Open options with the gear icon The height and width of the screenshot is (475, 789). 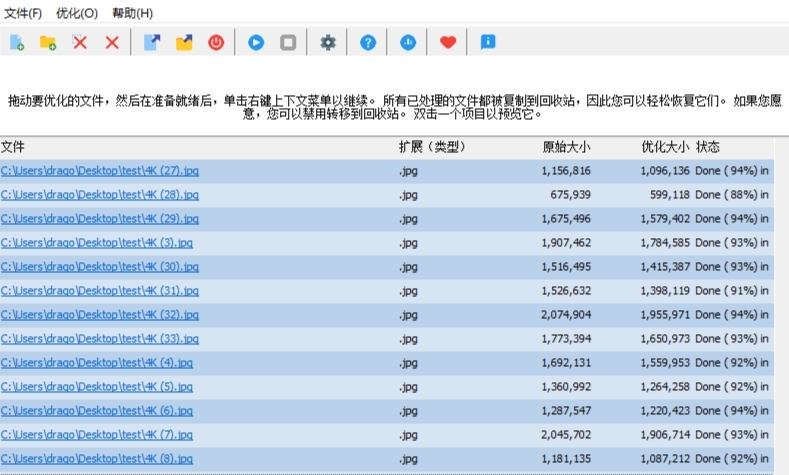coord(328,42)
